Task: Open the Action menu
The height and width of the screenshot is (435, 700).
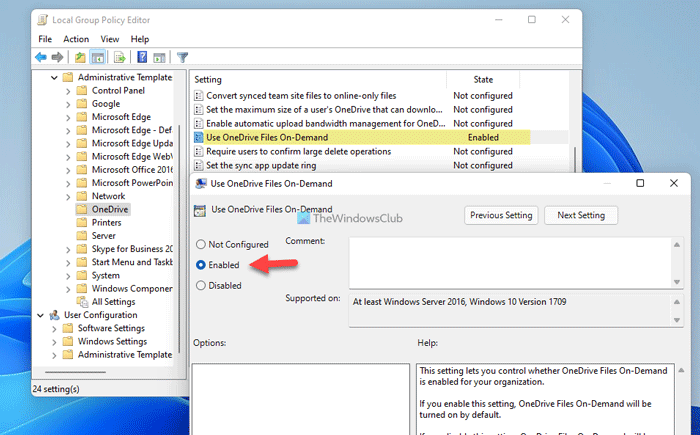Action: [x=76, y=39]
